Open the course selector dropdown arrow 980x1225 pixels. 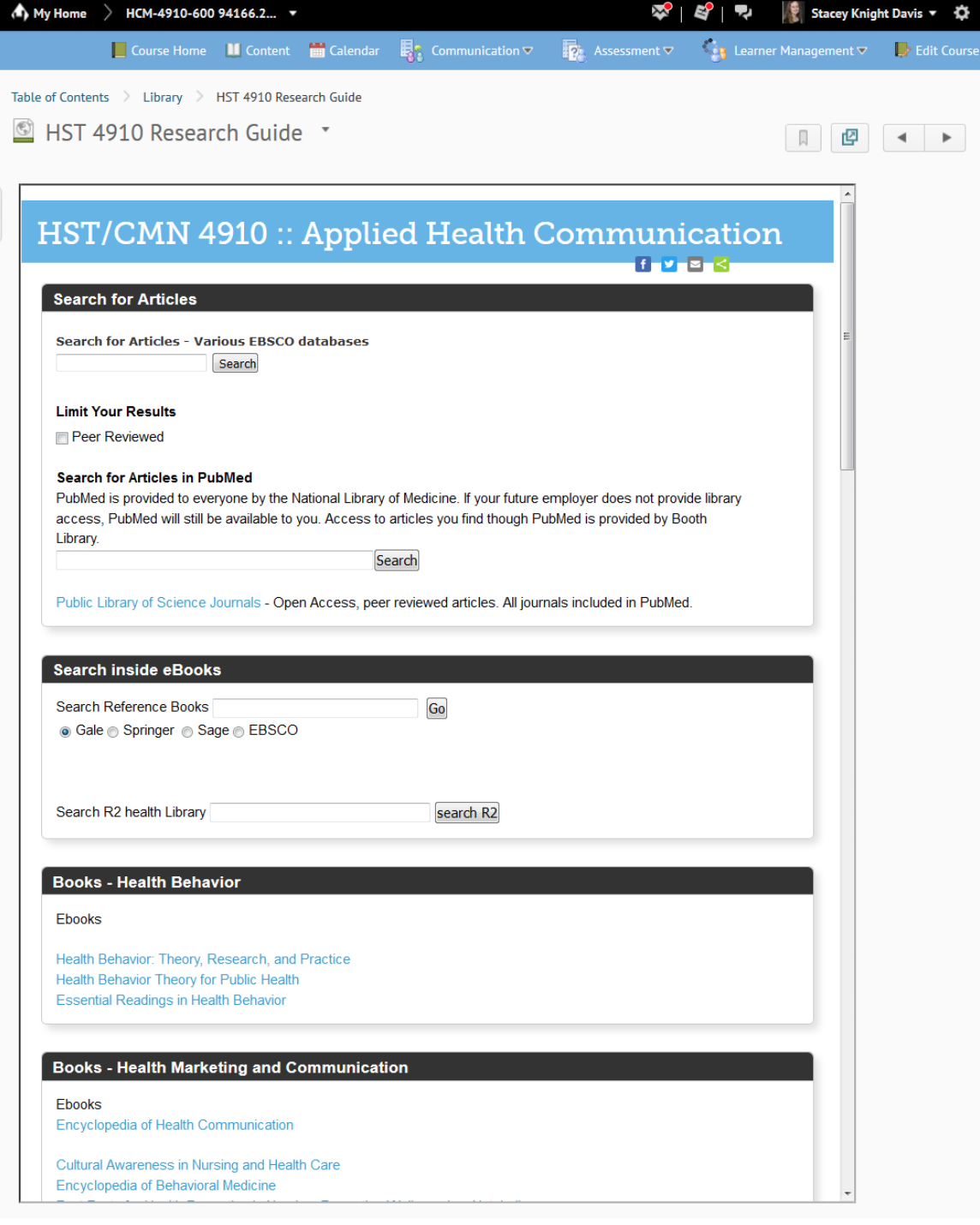click(x=293, y=14)
